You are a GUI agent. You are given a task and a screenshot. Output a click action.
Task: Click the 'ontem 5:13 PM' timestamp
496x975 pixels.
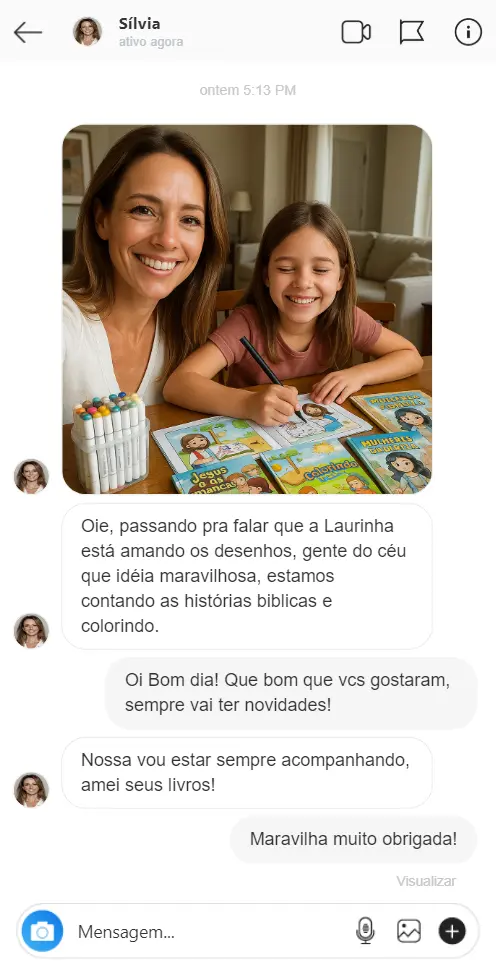click(x=247, y=90)
